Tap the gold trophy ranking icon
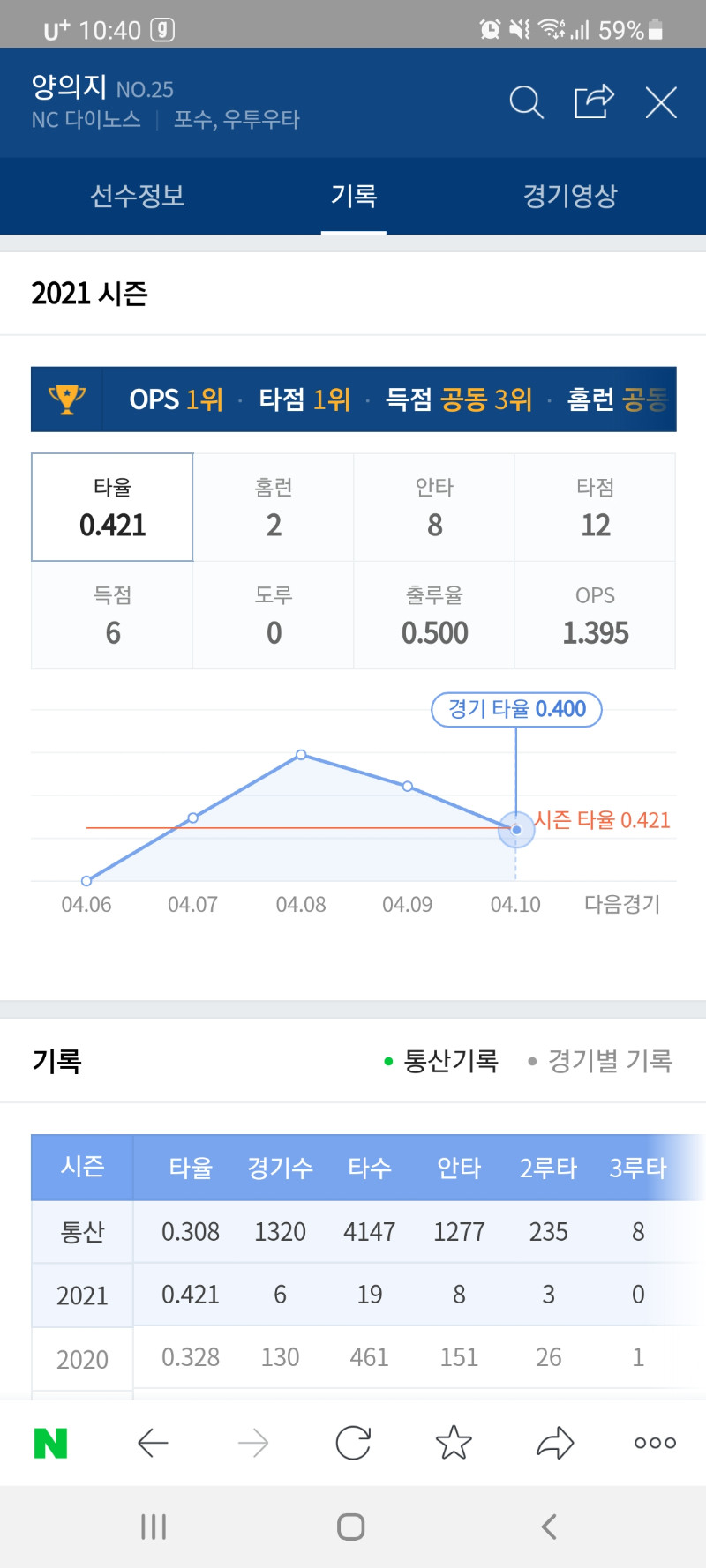The width and height of the screenshot is (706, 1568). tap(67, 399)
